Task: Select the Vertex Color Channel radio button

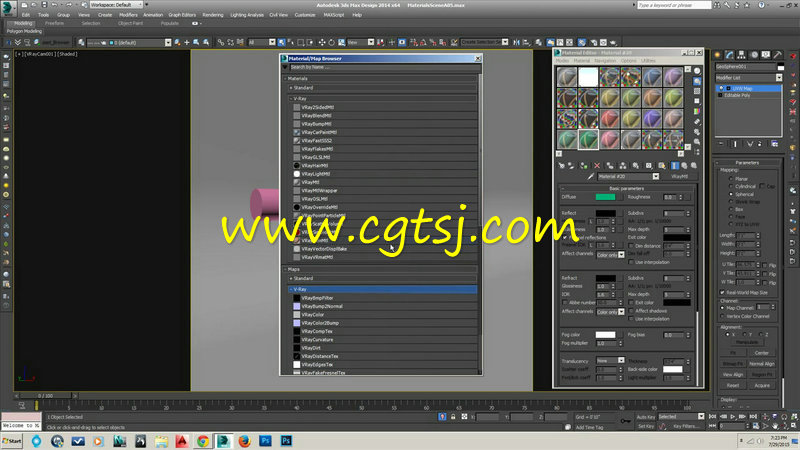Action: point(722,316)
